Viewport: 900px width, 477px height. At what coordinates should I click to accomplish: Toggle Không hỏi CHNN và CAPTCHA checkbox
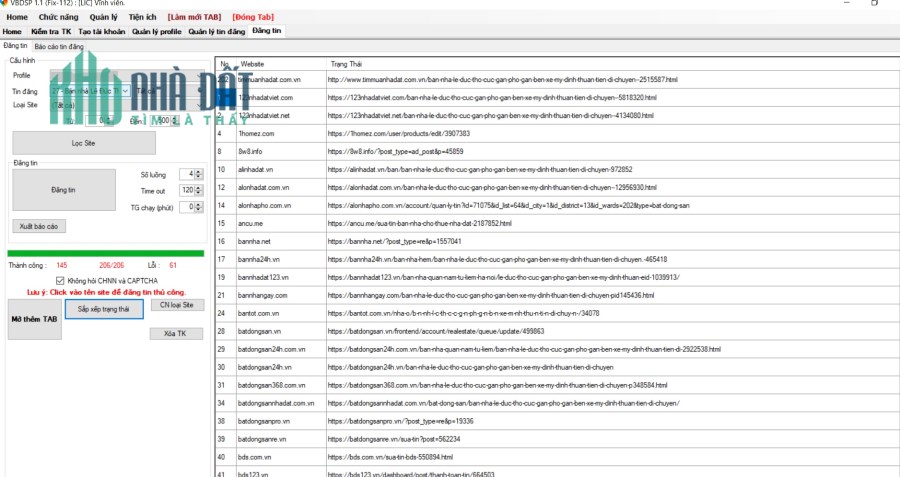(60, 281)
